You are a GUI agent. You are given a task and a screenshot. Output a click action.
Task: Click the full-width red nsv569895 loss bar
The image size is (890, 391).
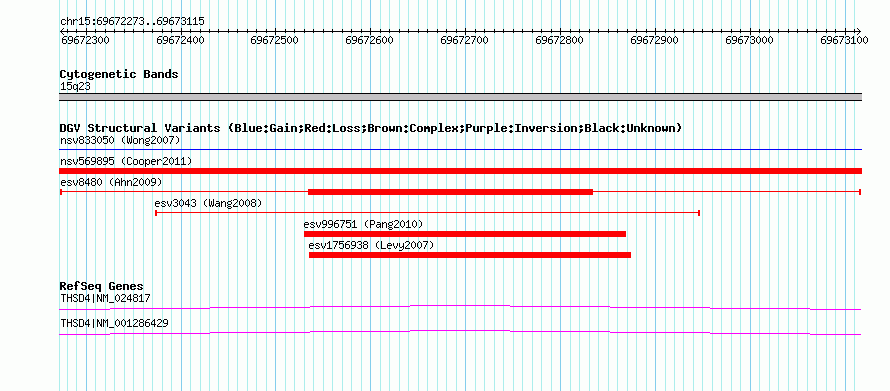point(460,171)
